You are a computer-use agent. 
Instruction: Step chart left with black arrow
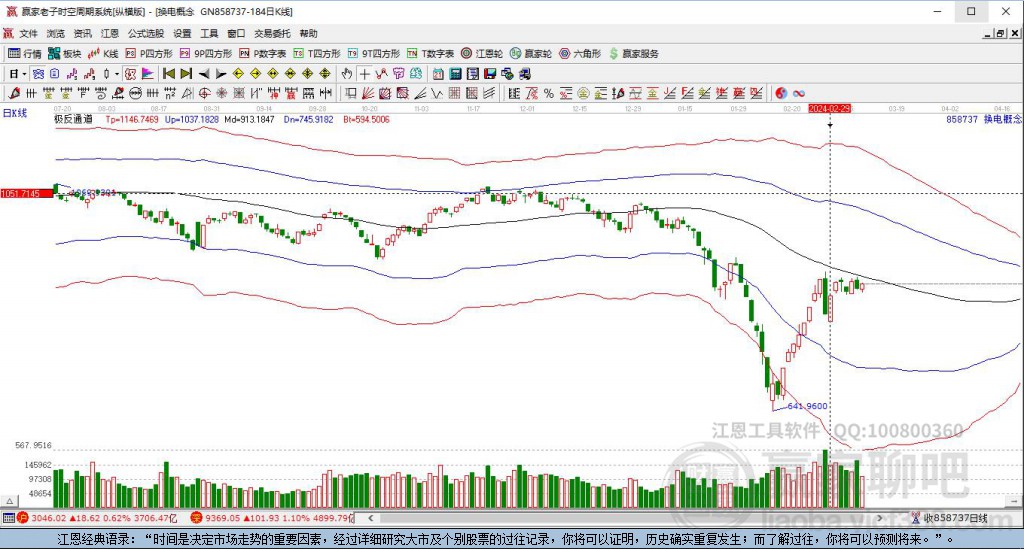pos(204,74)
